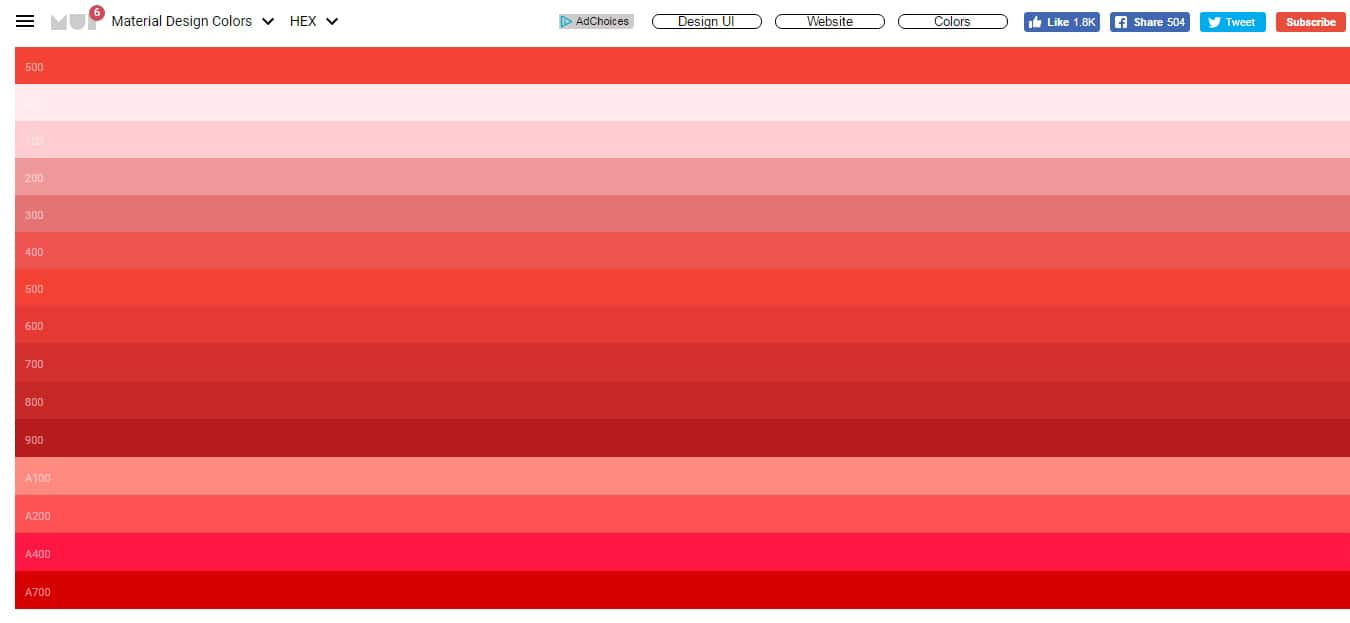
Task: Select the darkest red 900 swatch
Action: (x=682, y=438)
